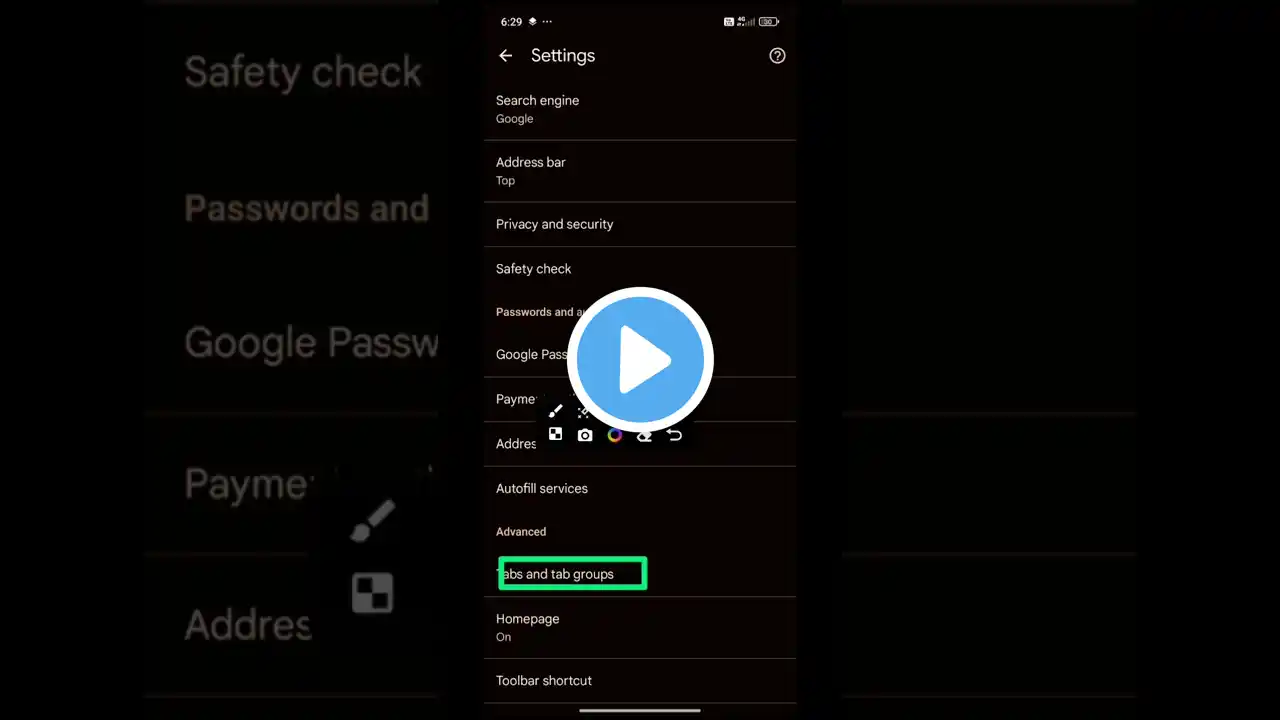Open Search engine setting
The height and width of the screenshot is (720, 1280).
pyautogui.click(x=640, y=109)
